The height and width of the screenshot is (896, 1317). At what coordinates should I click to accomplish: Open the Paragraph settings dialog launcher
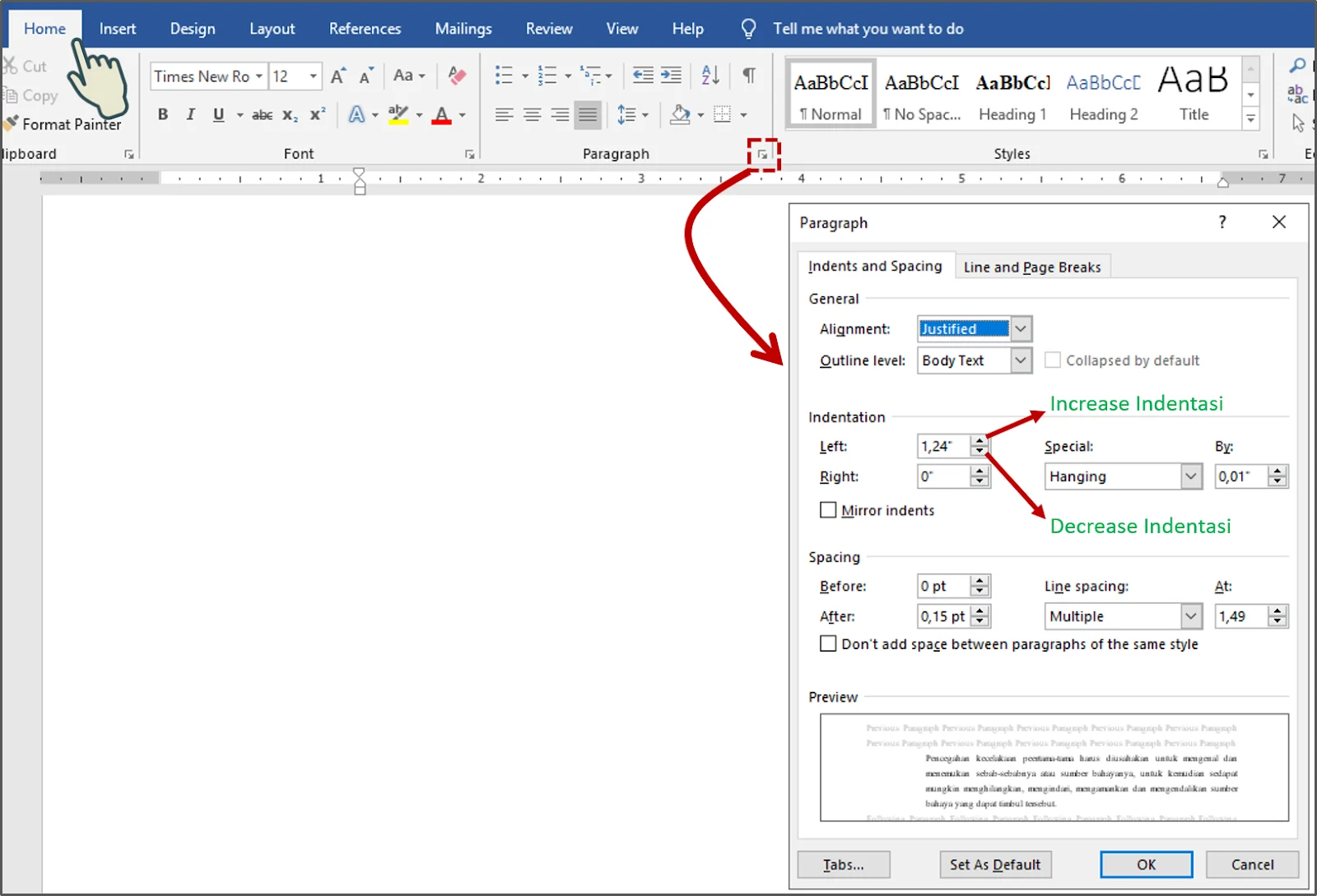point(763,155)
